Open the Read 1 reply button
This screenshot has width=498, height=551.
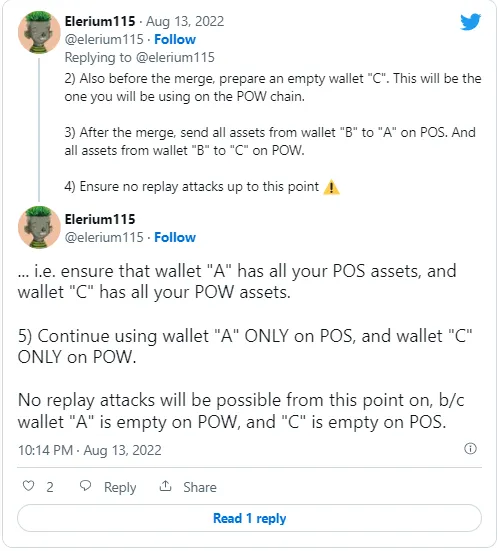249,518
